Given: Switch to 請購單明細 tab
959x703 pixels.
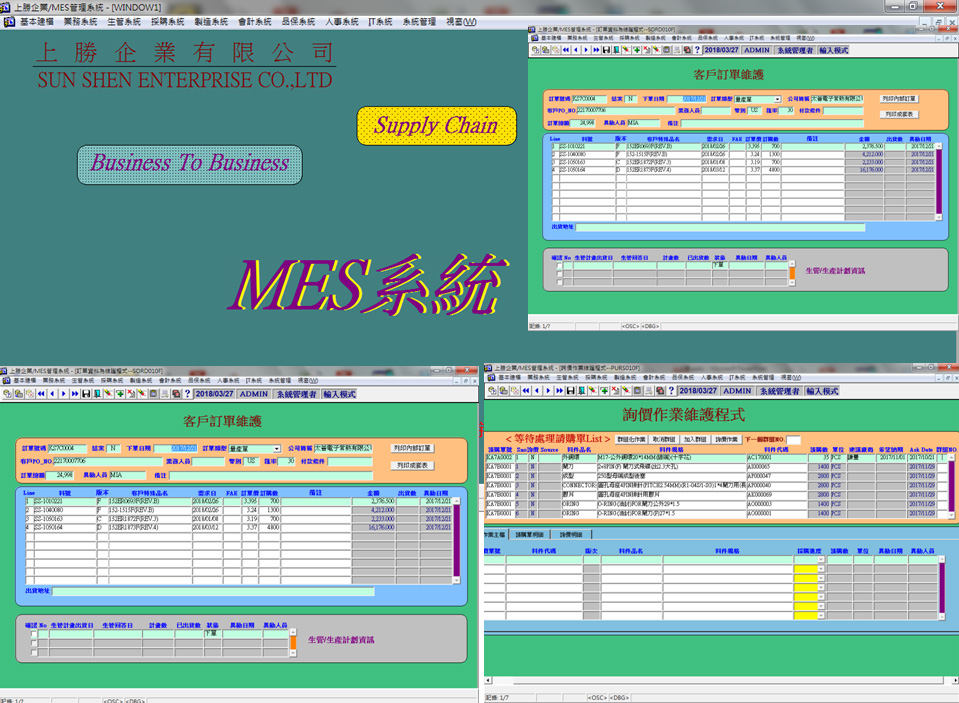Looking at the screenshot, I should point(529,534).
